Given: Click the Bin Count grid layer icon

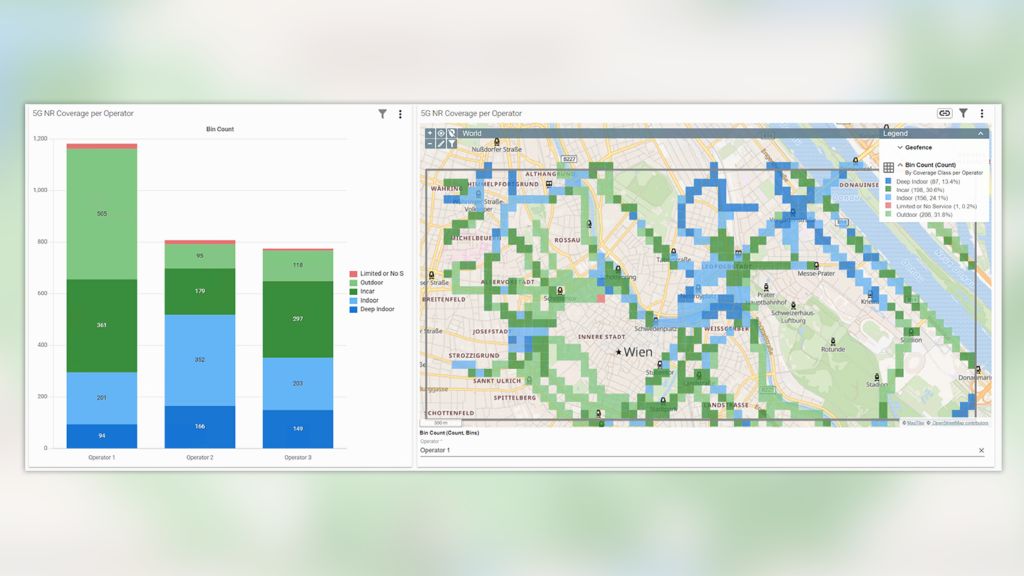Looking at the screenshot, I should pyautogui.click(x=888, y=168).
